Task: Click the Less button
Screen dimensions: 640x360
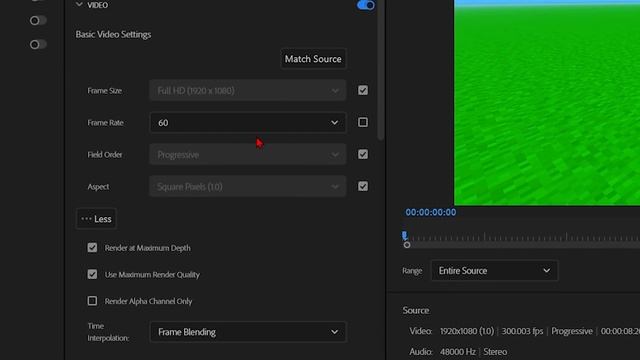Action: pyautogui.click(x=96, y=219)
